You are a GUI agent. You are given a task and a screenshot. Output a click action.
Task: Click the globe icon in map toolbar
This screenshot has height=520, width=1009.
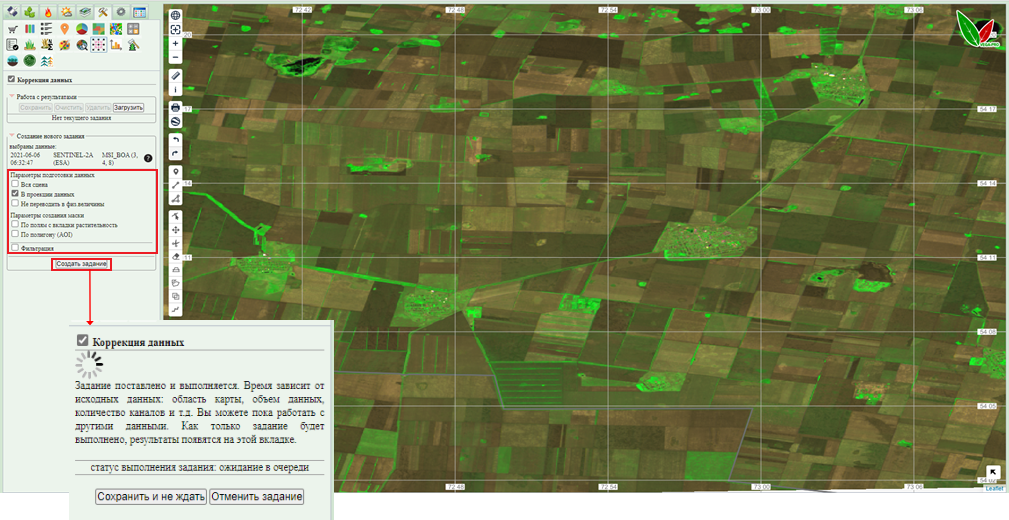(x=175, y=16)
